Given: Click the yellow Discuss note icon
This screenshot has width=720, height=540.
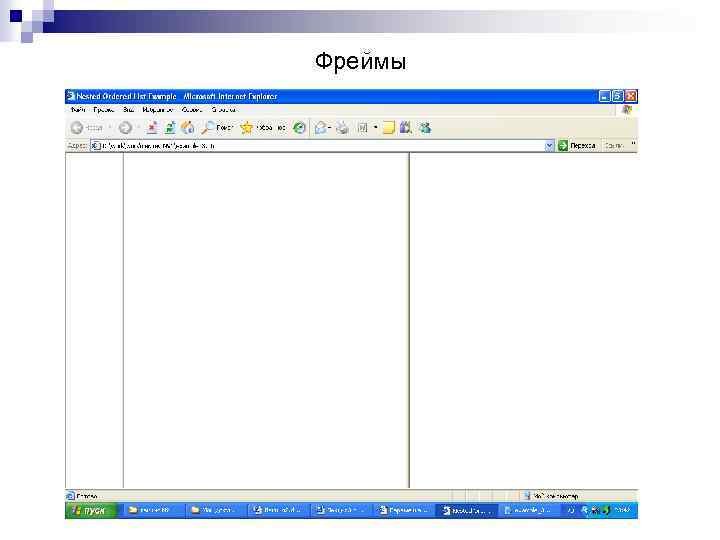Looking at the screenshot, I should (388, 128).
